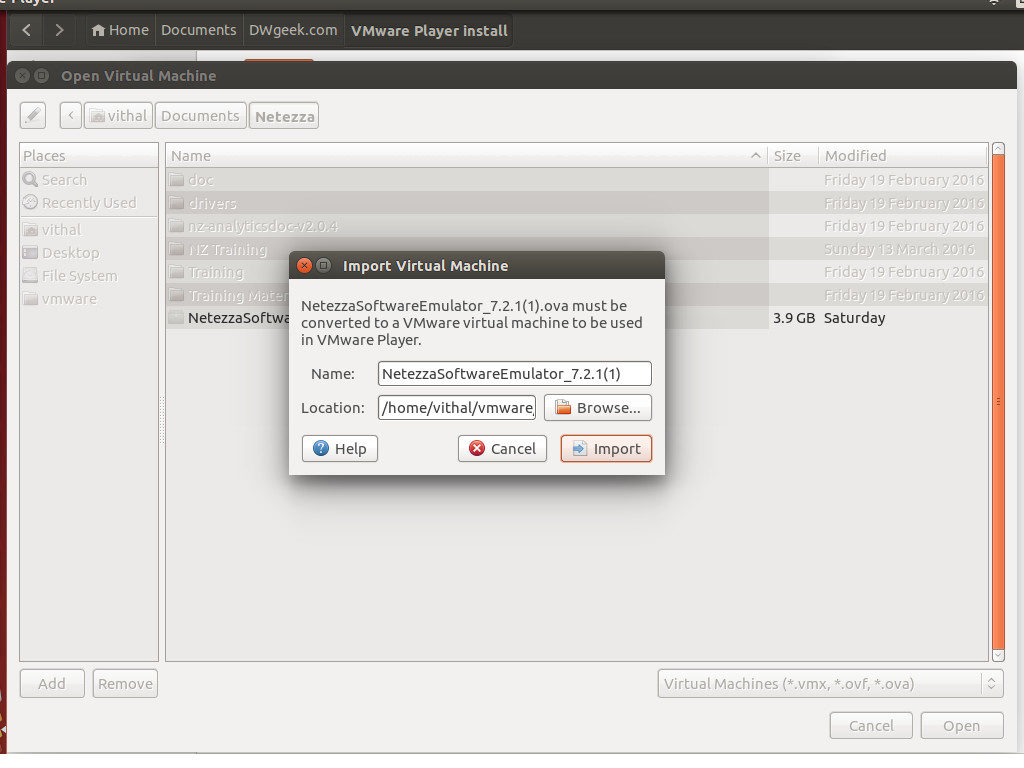Click the back arrow in file manager toolbar

pyautogui.click(x=27, y=30)
